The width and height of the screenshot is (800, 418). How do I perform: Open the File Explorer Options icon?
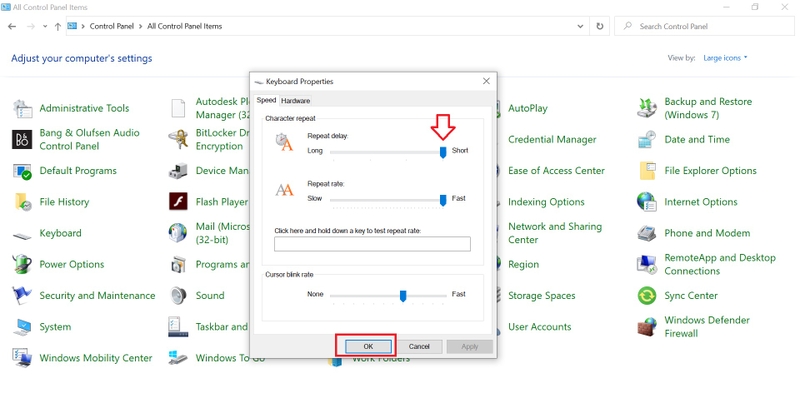(647, 171)
